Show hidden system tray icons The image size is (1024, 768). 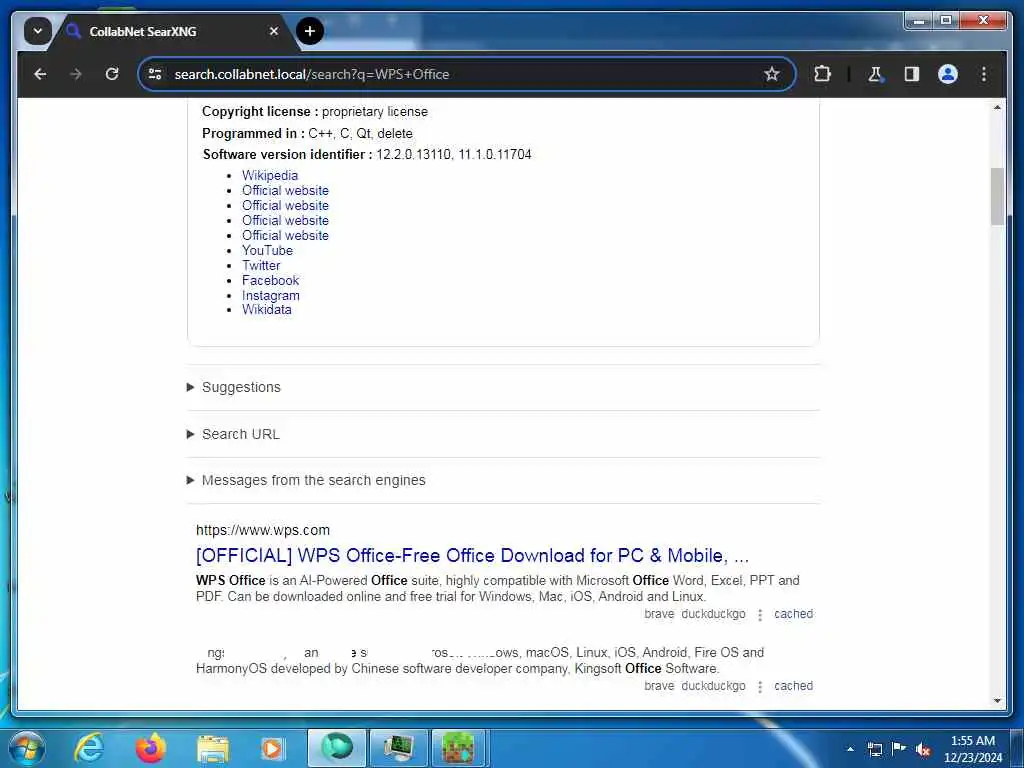[x=850, y=749]
